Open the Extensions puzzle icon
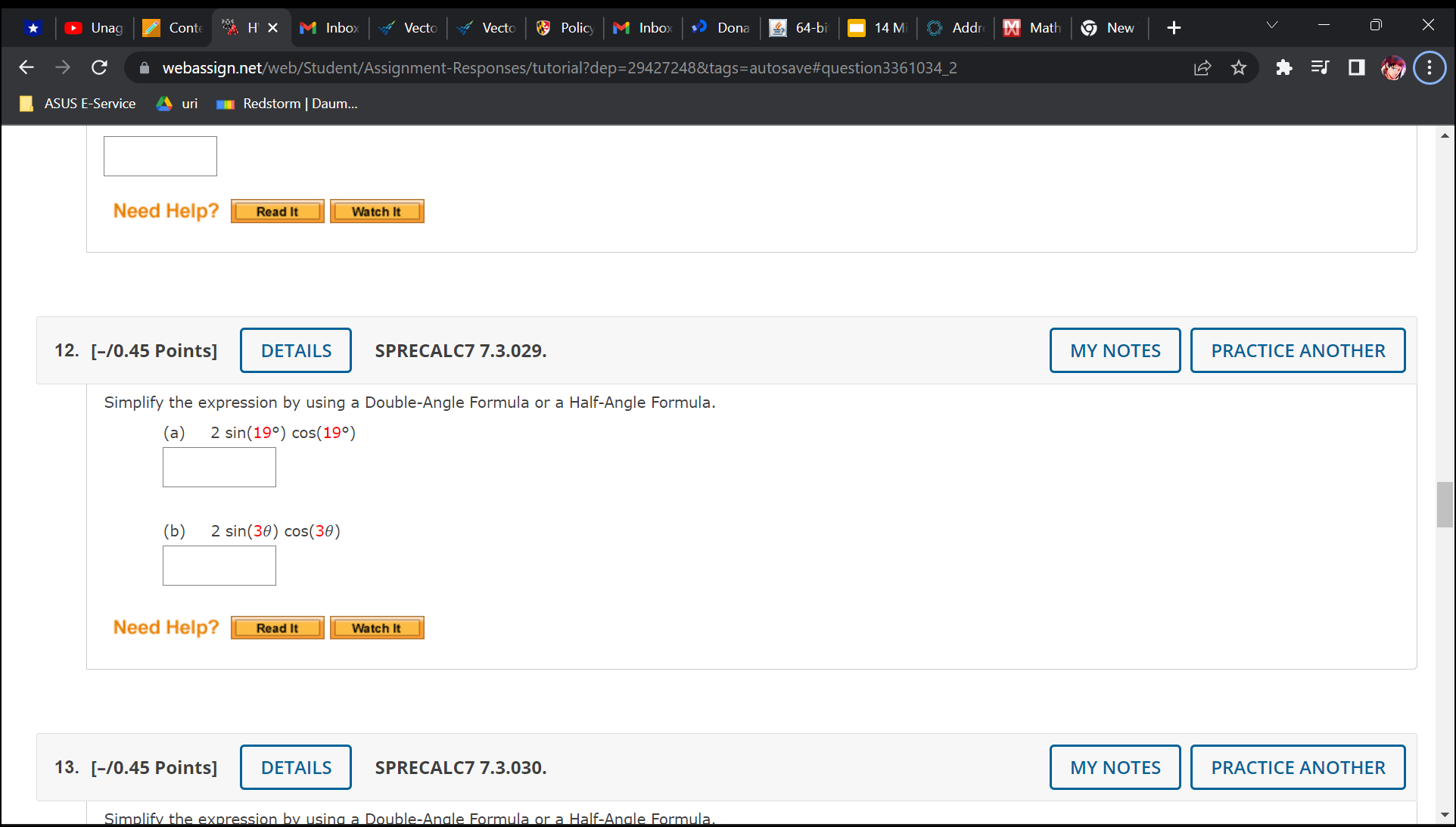1456x827 pixels. click(x=1283, y=68)
